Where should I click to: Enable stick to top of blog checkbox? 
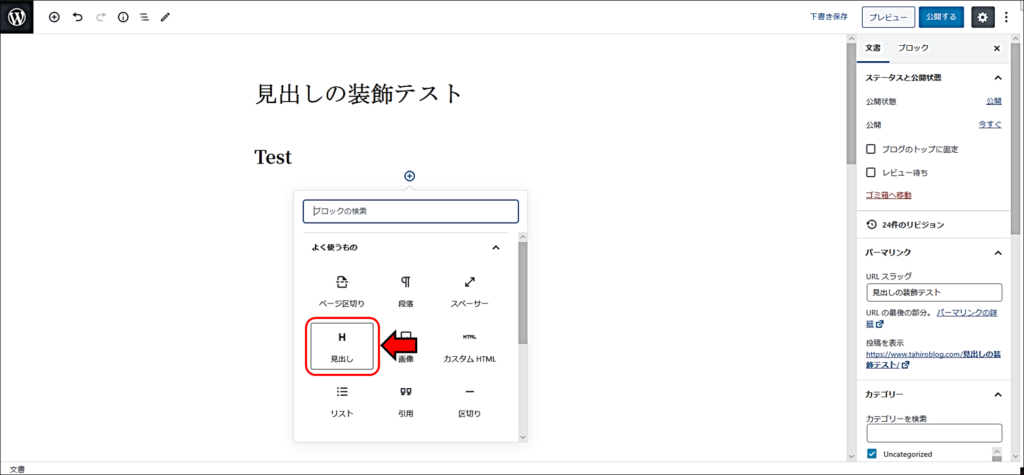coord(871,149)
